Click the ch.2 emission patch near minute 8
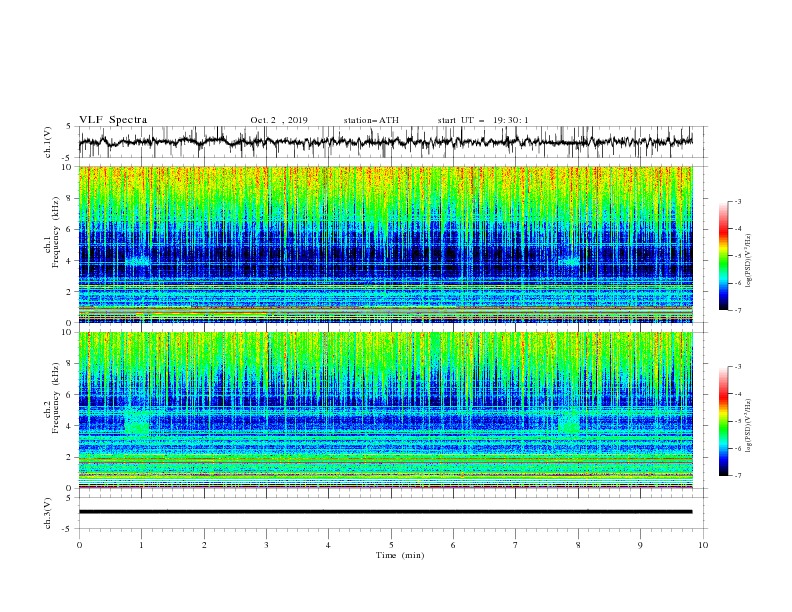This screenshot has width=792, height=612. pyautogui.click(x=569, y=423)
